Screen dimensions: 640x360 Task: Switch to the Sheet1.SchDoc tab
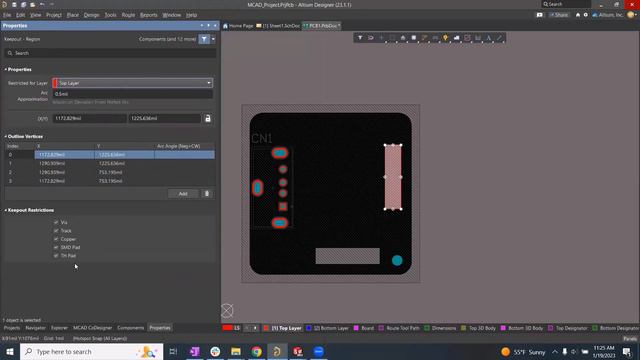tap(278, 26)
